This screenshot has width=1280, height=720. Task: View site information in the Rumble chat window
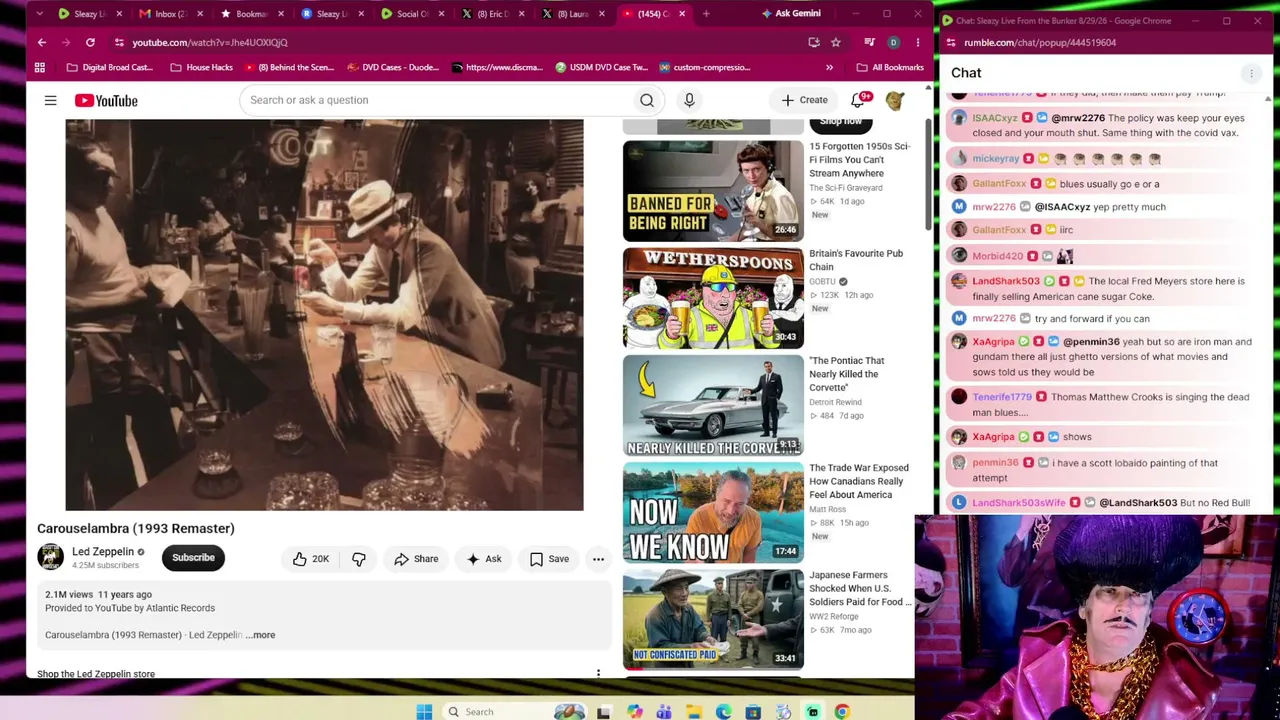point(951,42)
